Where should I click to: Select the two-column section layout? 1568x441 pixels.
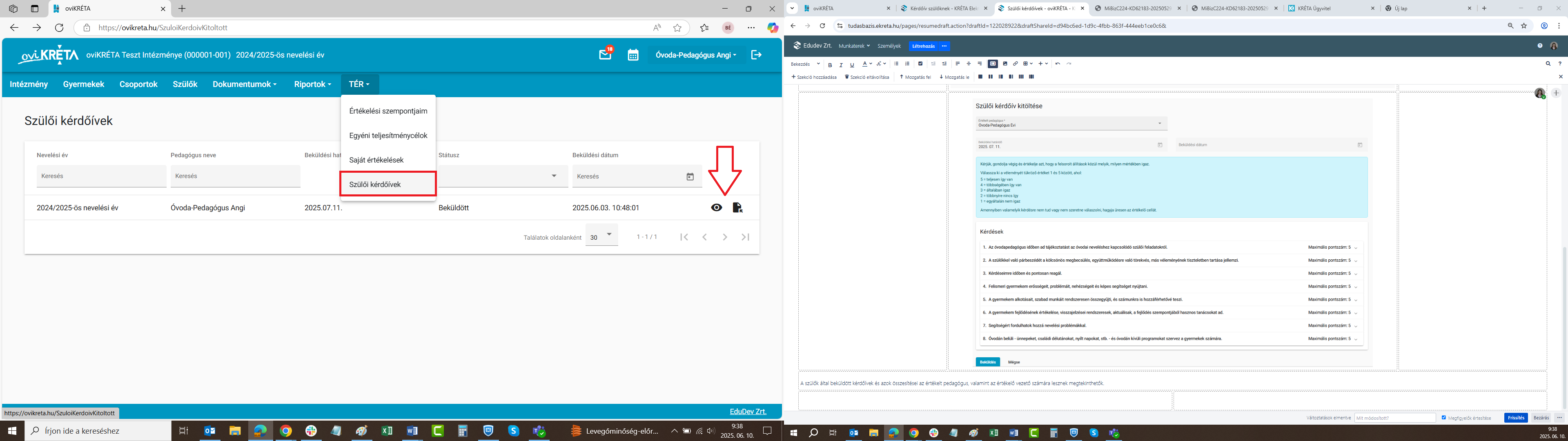tap(991, 77)
